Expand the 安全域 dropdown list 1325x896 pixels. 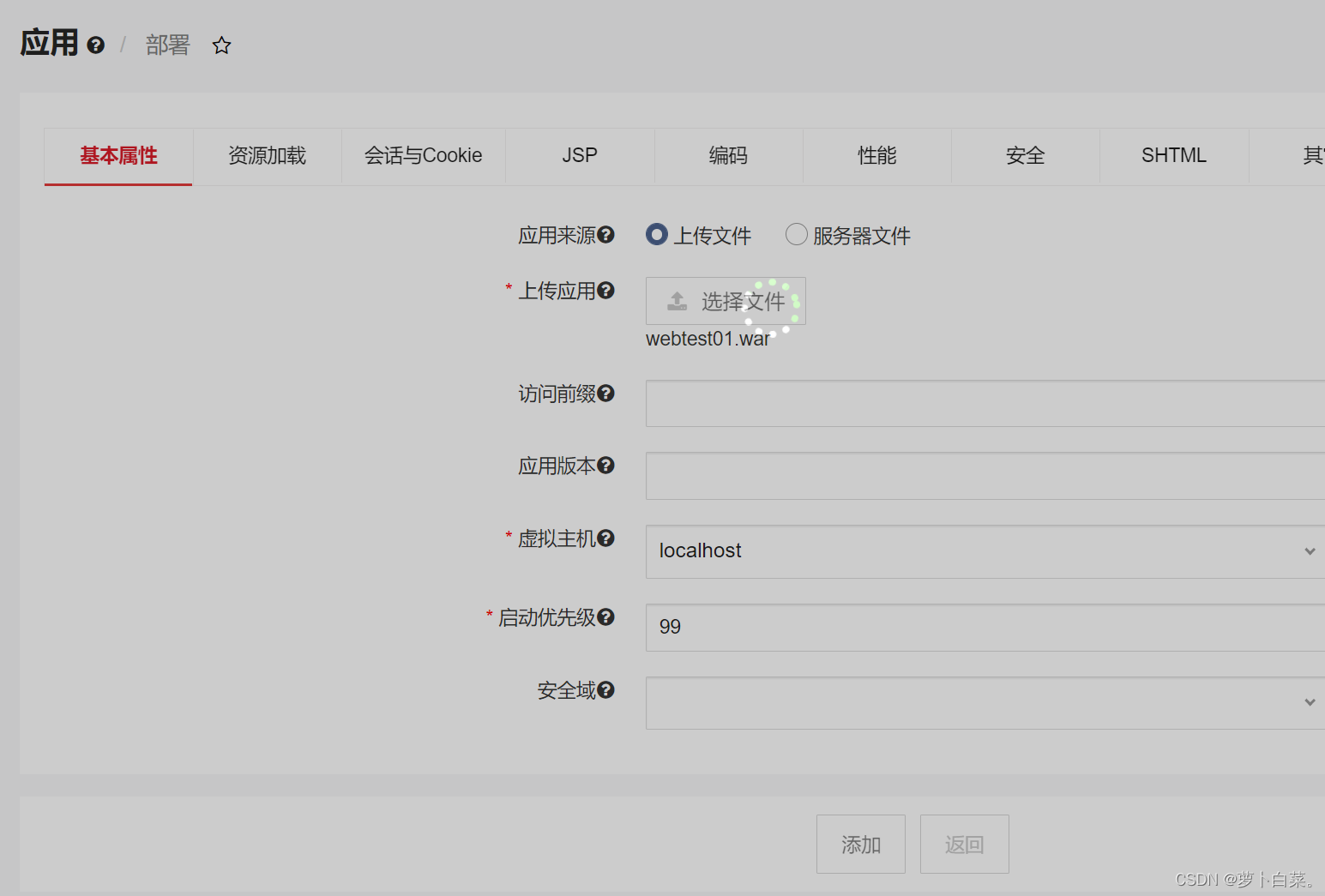click(x=1310, y=703)
